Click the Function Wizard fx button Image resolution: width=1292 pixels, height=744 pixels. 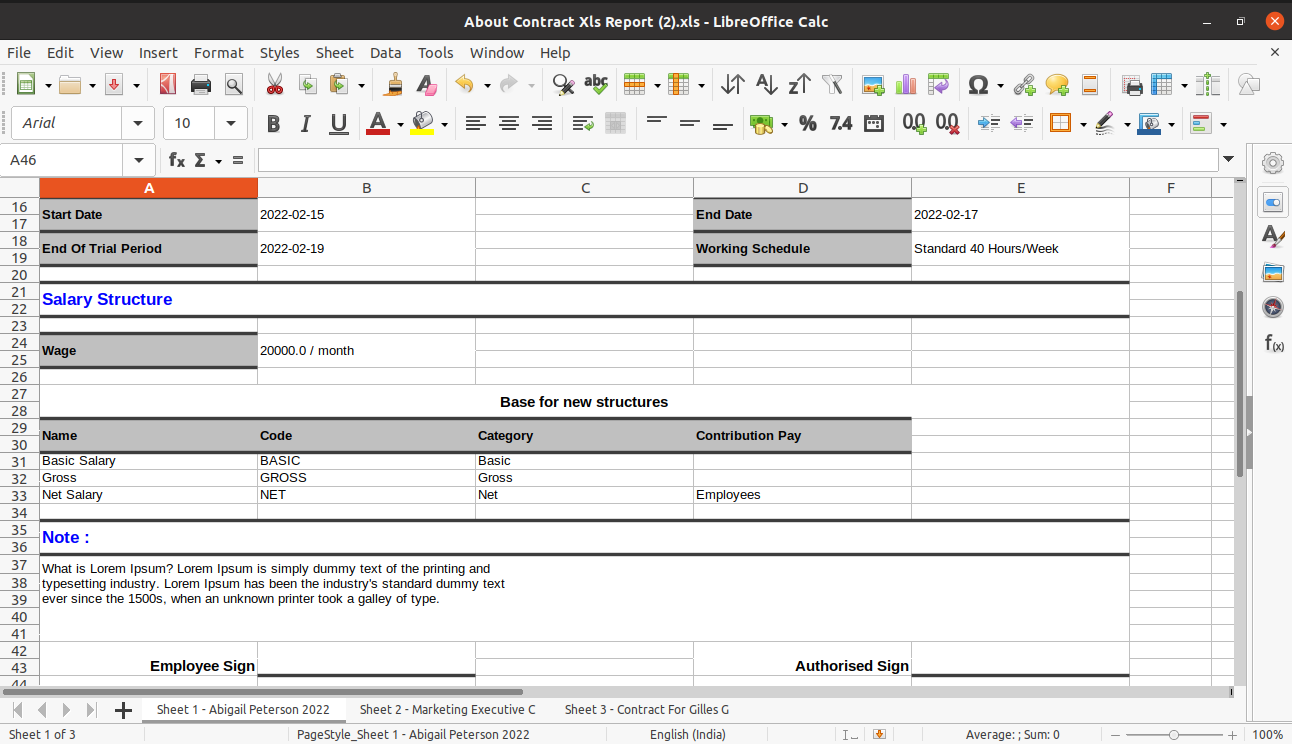(176, 160)
